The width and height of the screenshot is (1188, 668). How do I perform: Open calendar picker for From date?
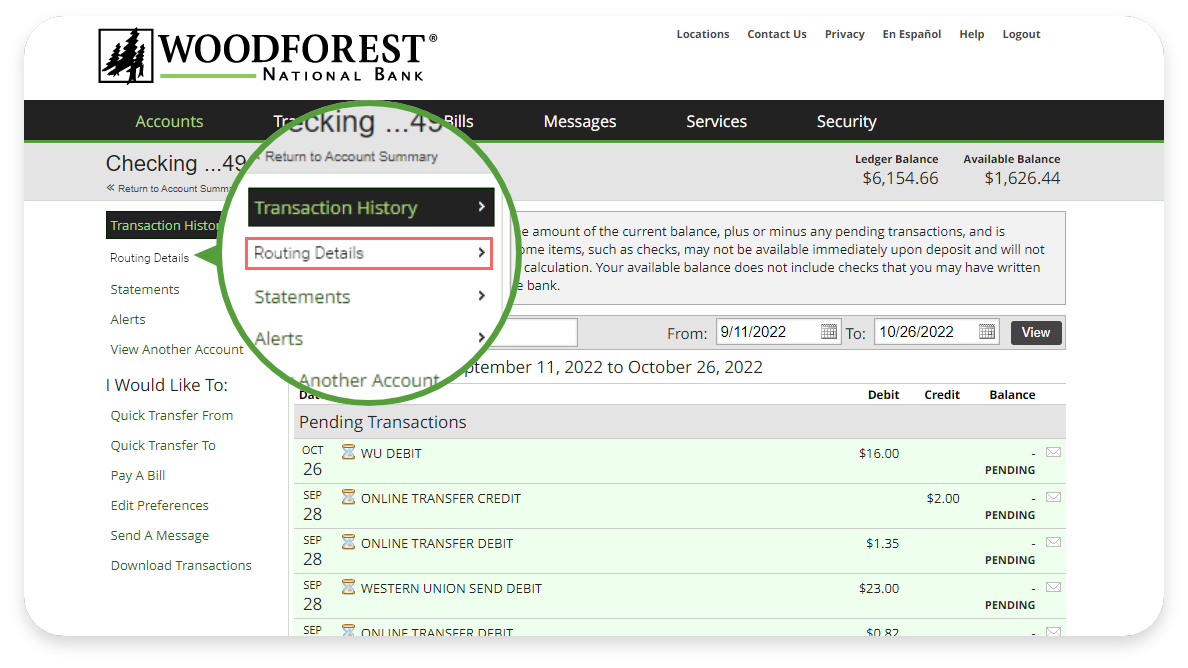point(829,332)
